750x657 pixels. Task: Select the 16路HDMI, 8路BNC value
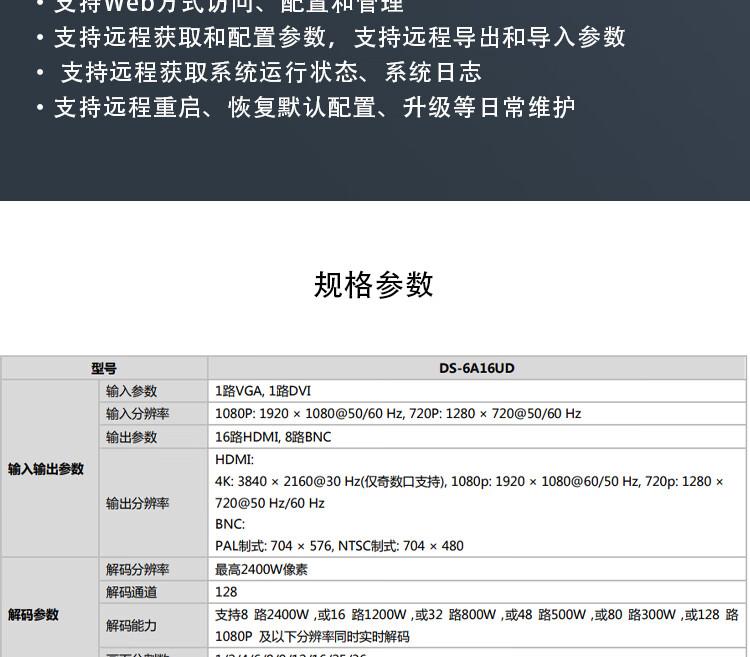click(x=273, y=437)
